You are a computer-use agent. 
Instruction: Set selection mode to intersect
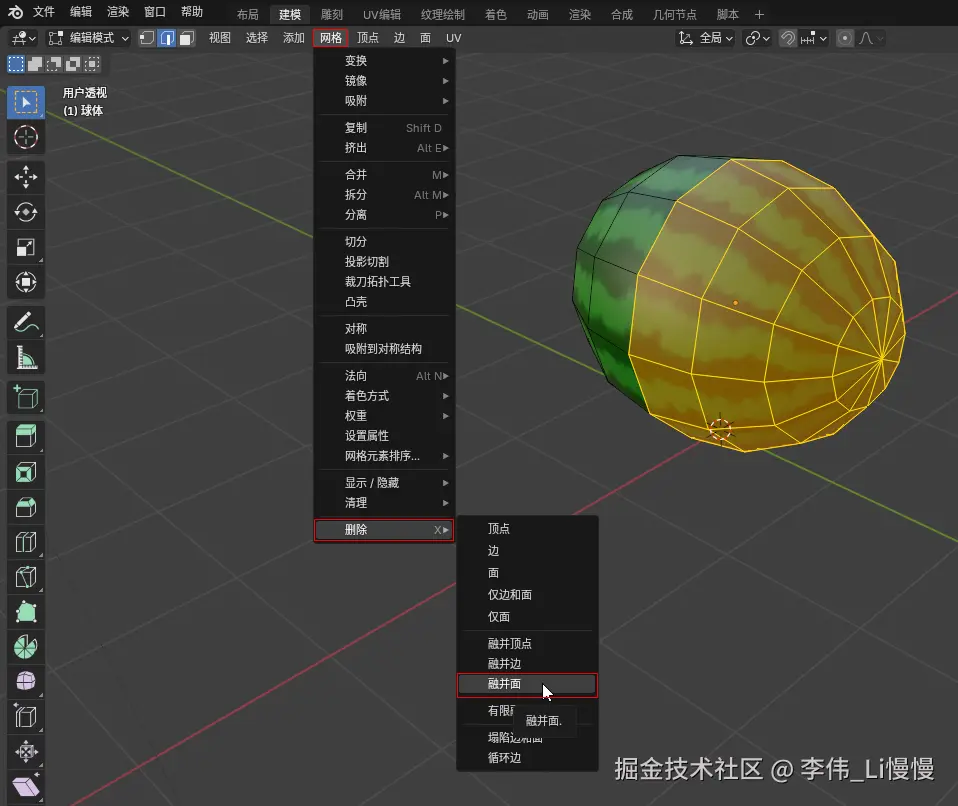click(x=92, y=64)
